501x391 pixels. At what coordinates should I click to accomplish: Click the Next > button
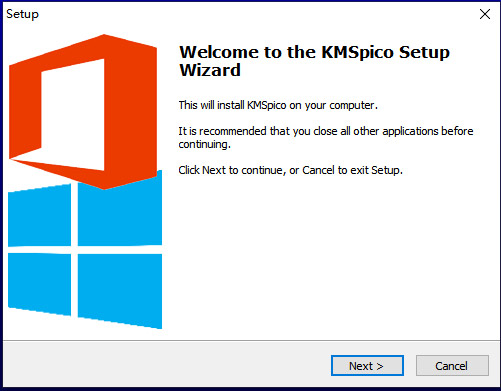(x=367, y=365)
